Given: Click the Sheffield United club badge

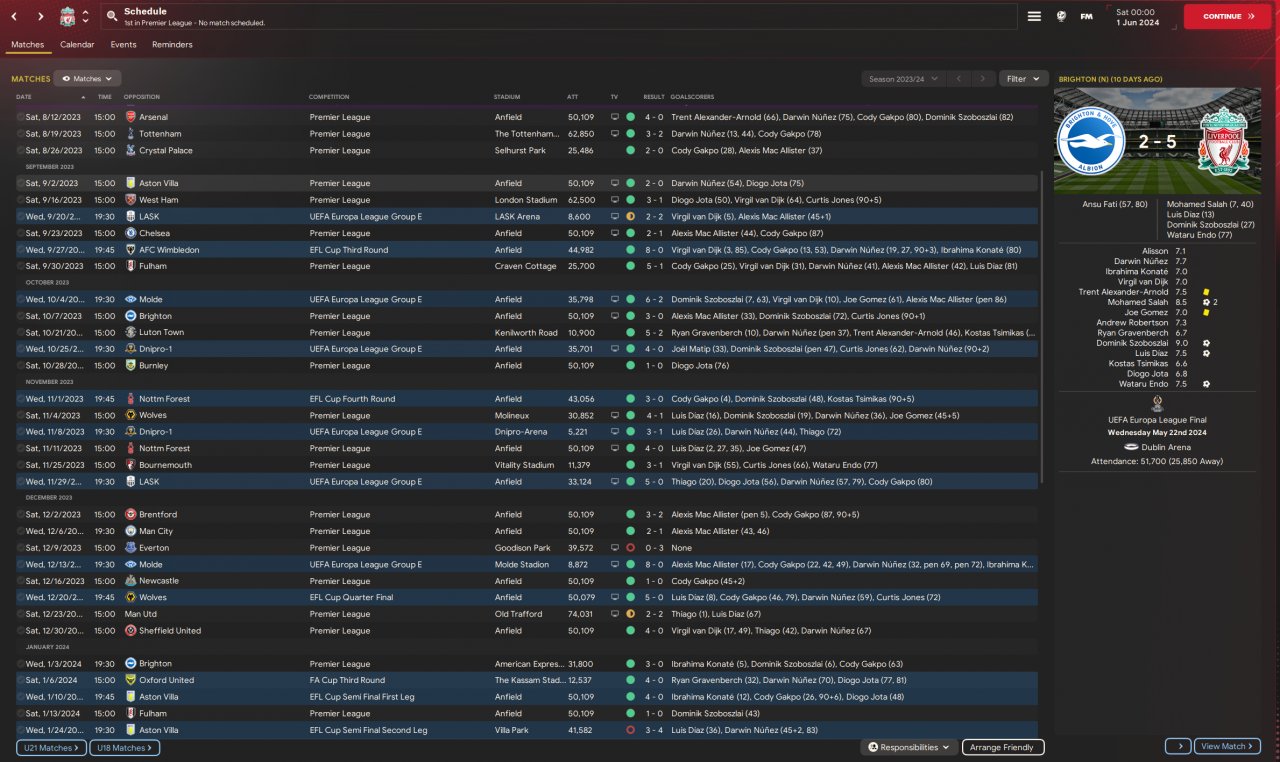Looking at the screenshot, I should [x=131, y=630].
